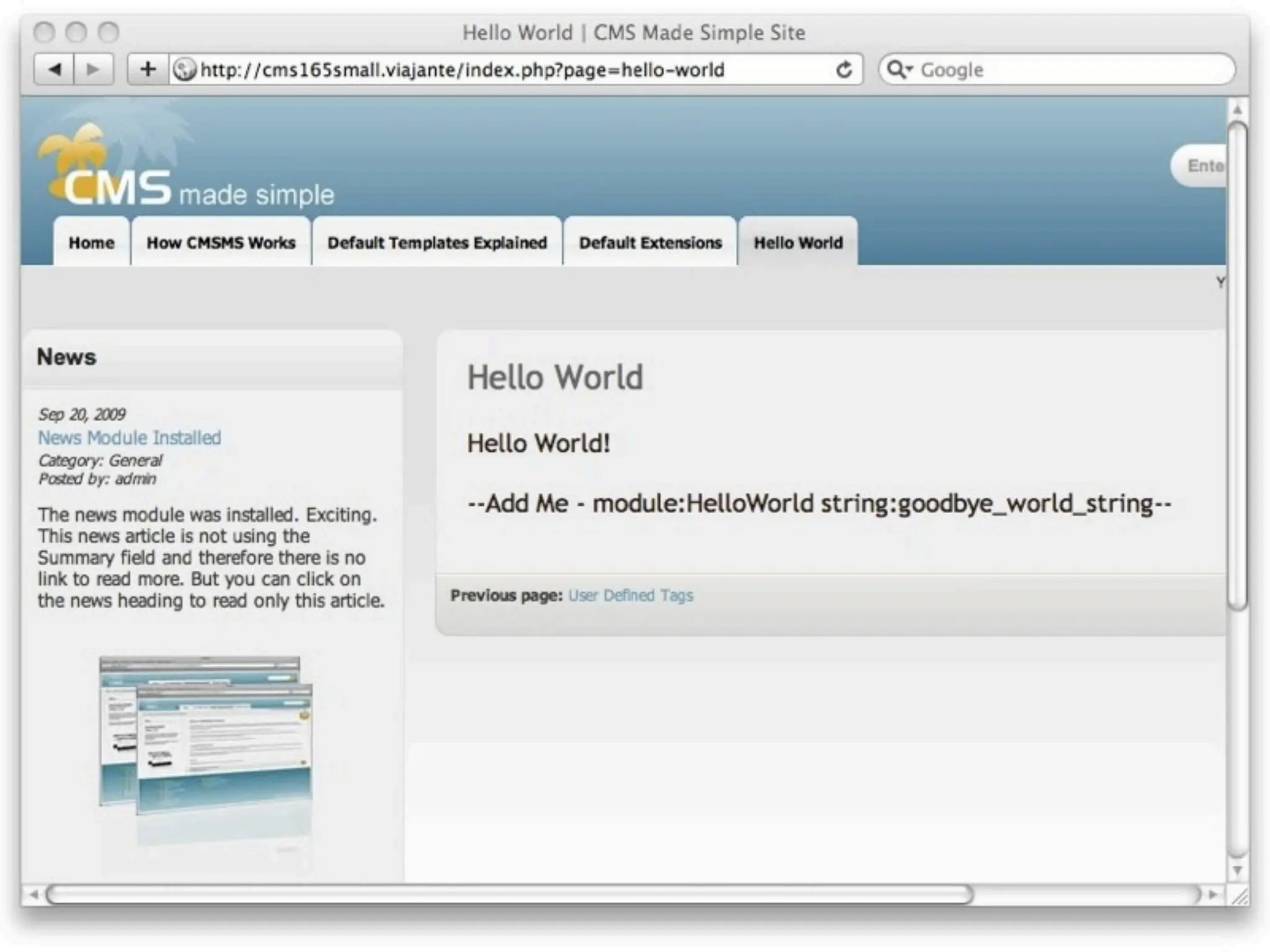Click the CMS made simple logo

186,164
